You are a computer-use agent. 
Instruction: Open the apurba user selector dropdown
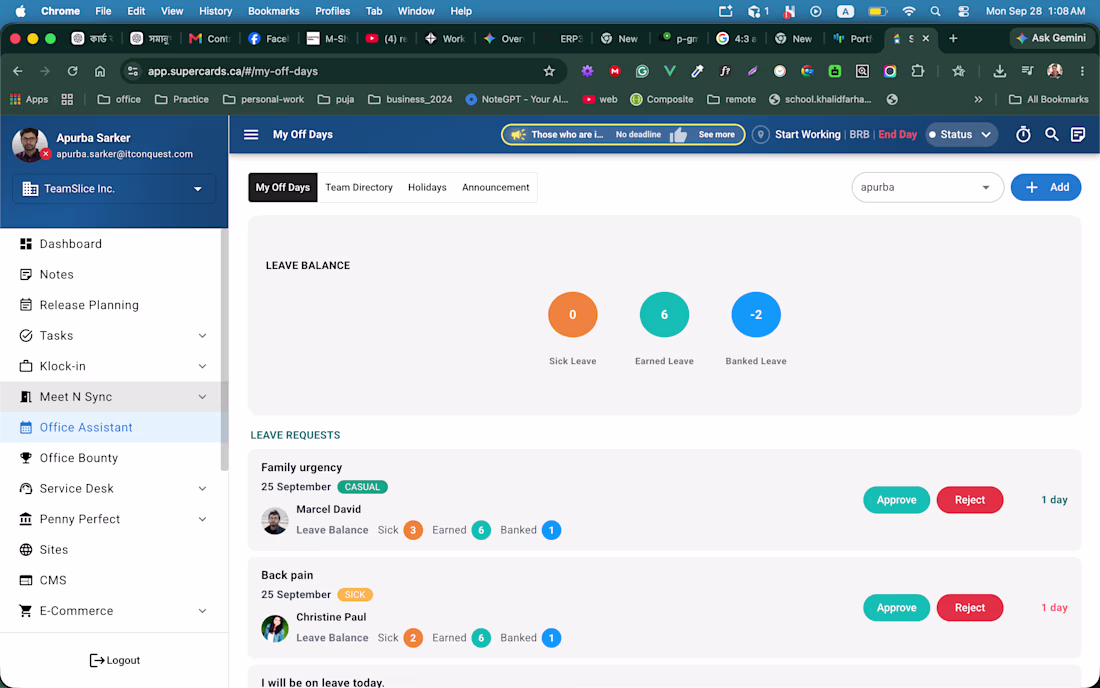point(927,187)
